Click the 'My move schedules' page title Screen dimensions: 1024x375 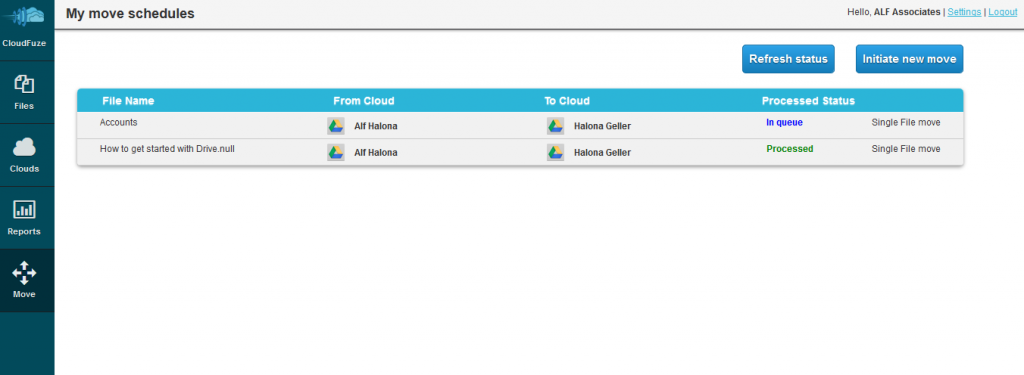coord(130,13)
